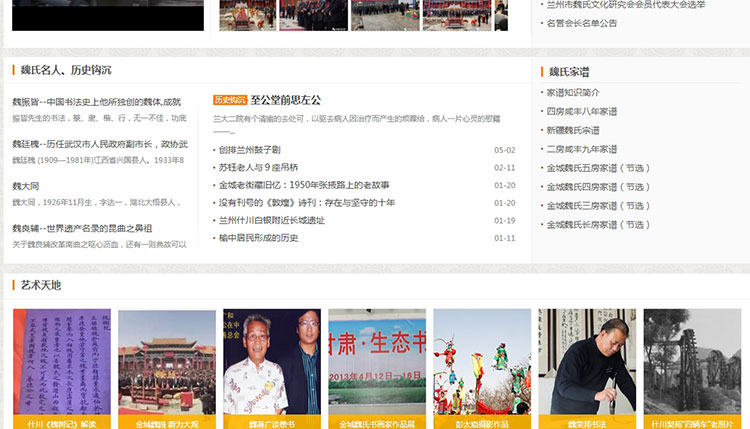Viewport: 750px width, 429px height.
Task: Open the 家谱知识简介 link
Action: coord(573,93)
